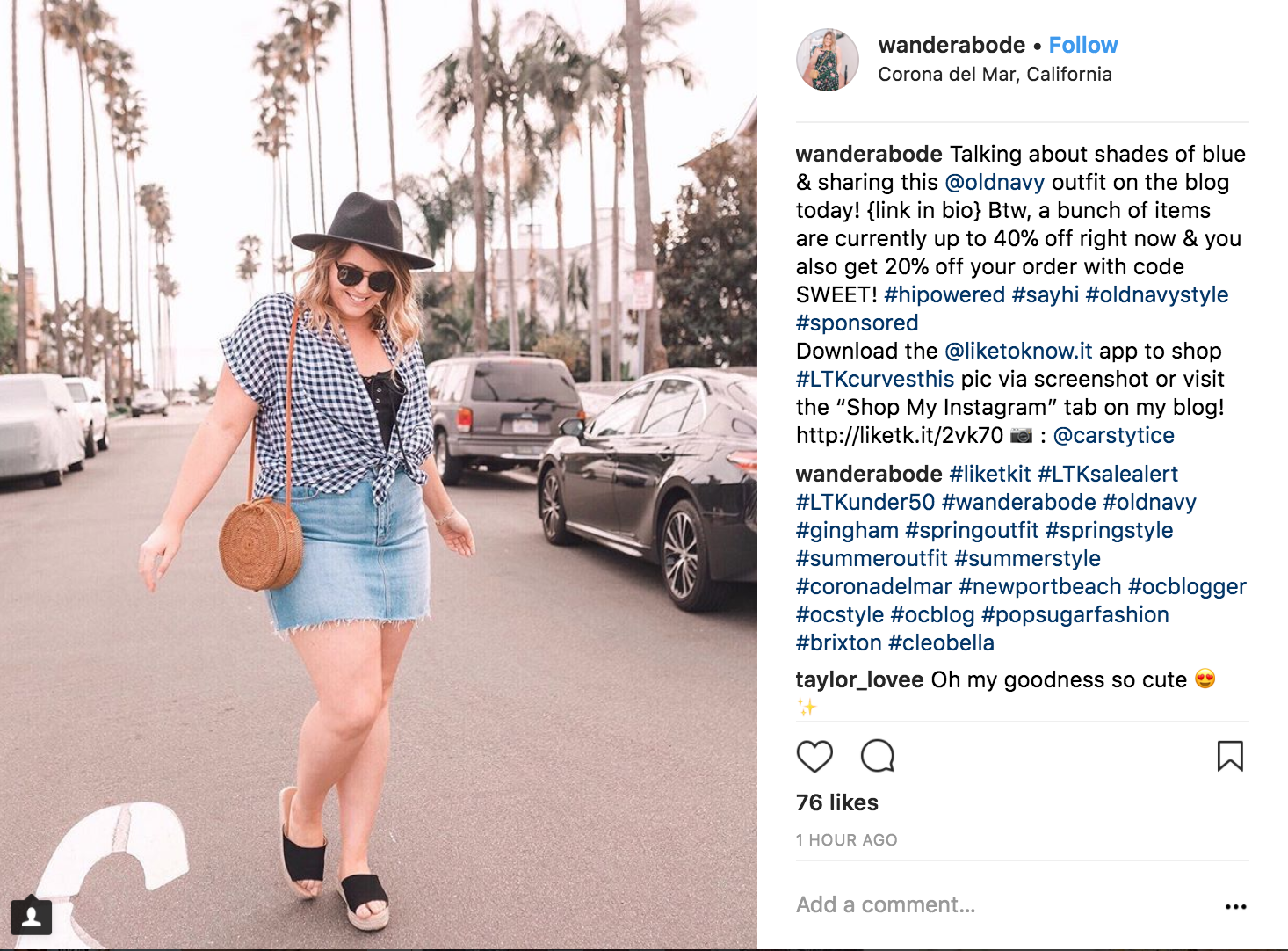Screen dimensions: 1288x951
Task: Open the three-dot more options menu
Action: (1235, 906)
